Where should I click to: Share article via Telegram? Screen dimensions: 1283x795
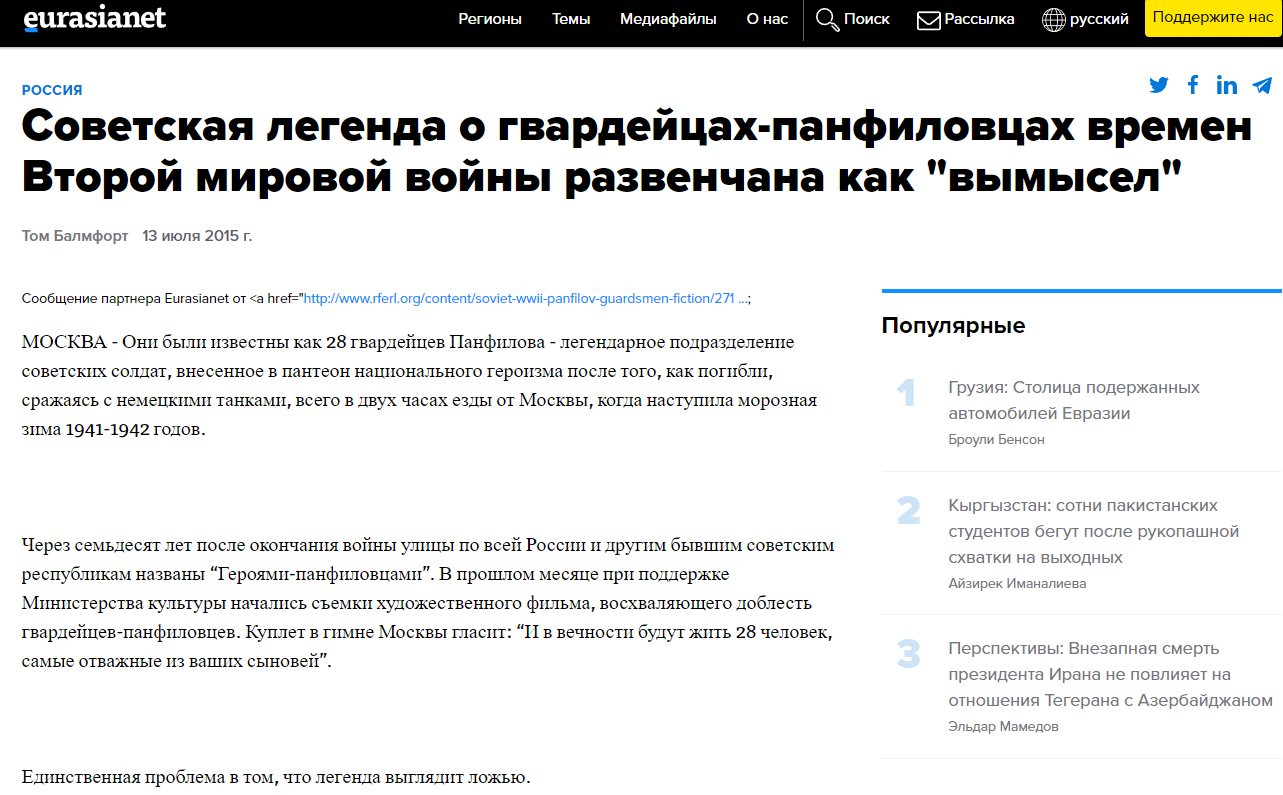click(x=1261, y=85)
